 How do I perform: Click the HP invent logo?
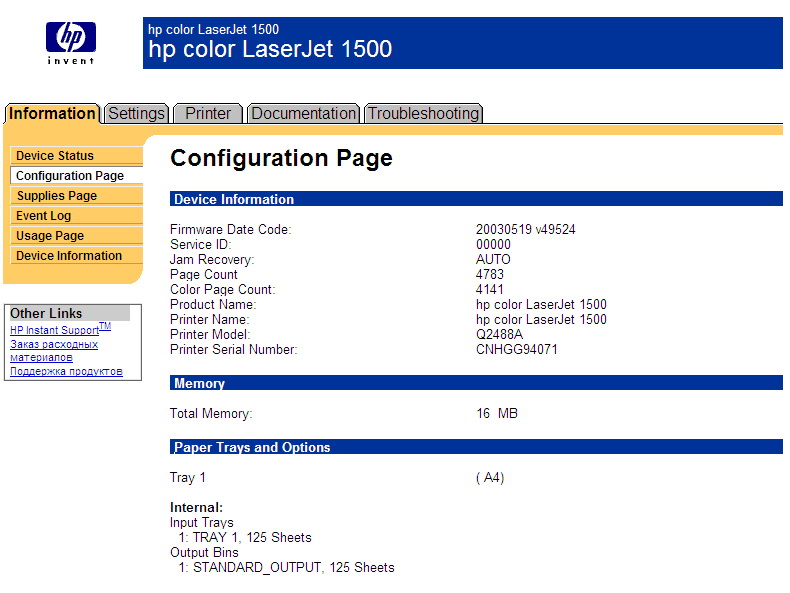click(x=71, y=43)
